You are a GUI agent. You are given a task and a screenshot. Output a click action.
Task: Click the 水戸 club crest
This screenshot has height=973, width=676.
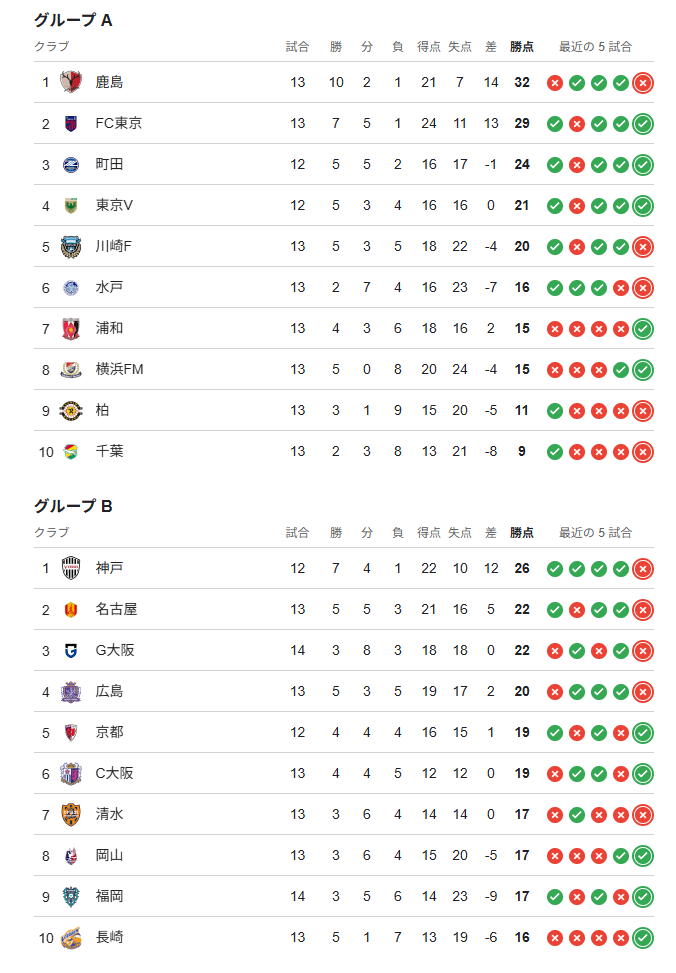coord(71,287)
